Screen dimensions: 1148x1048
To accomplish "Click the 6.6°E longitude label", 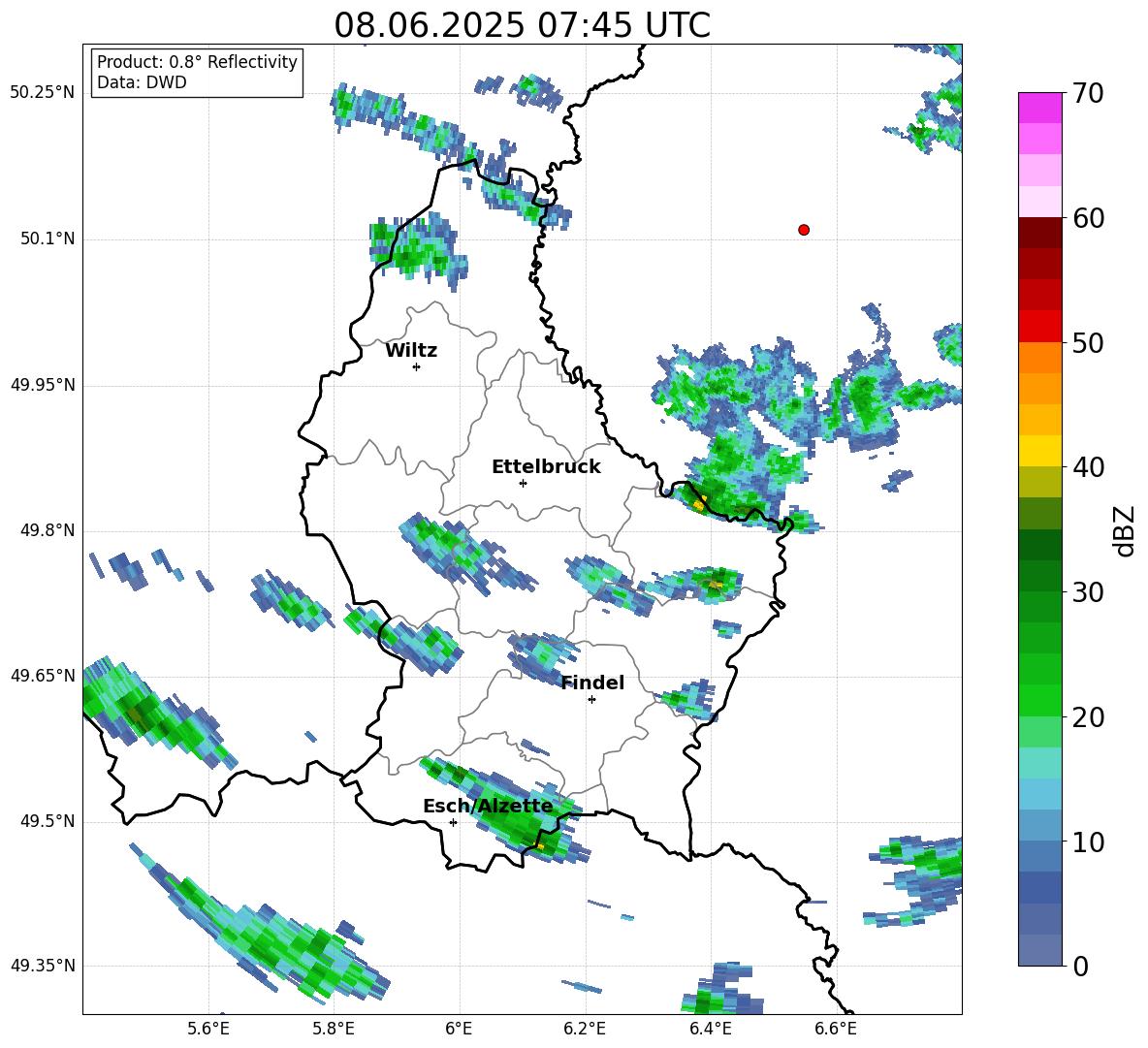I will pos(836,1029).
